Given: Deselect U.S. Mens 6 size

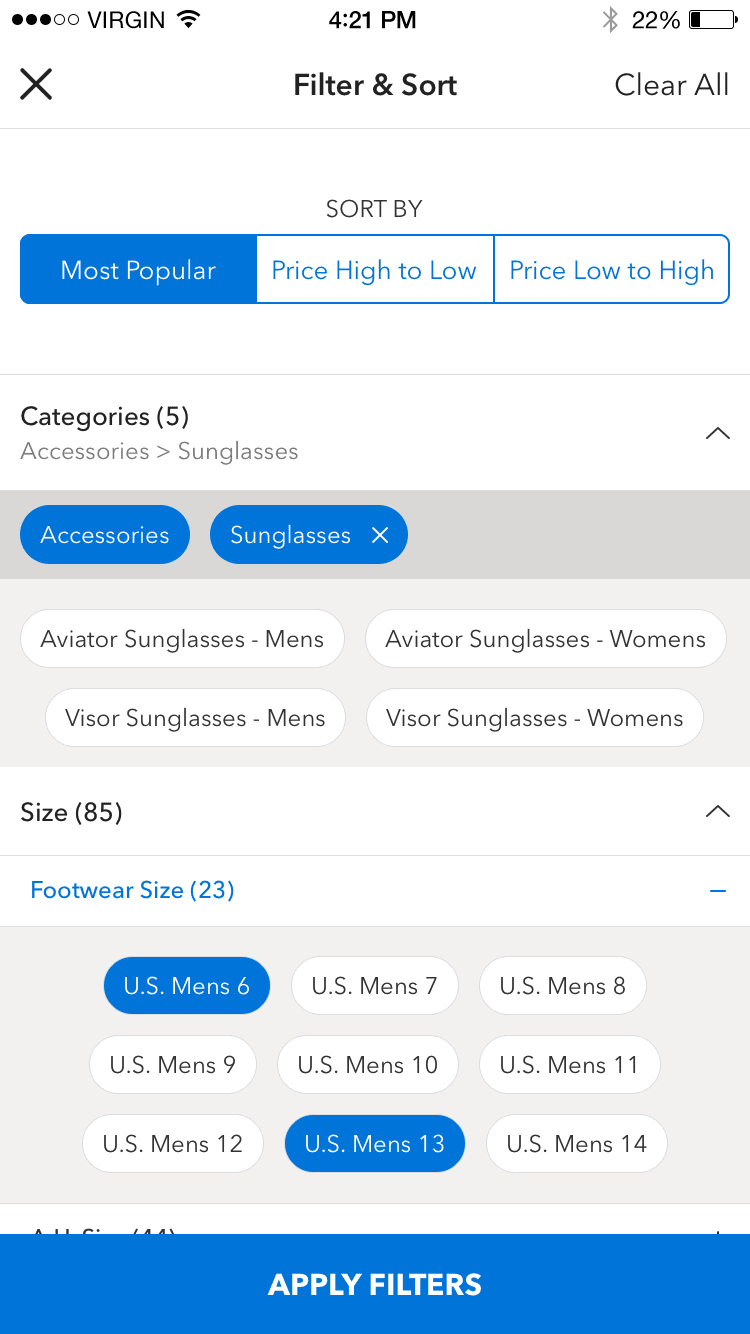Looking at the screenshot, I should click(x=186, y=986).
